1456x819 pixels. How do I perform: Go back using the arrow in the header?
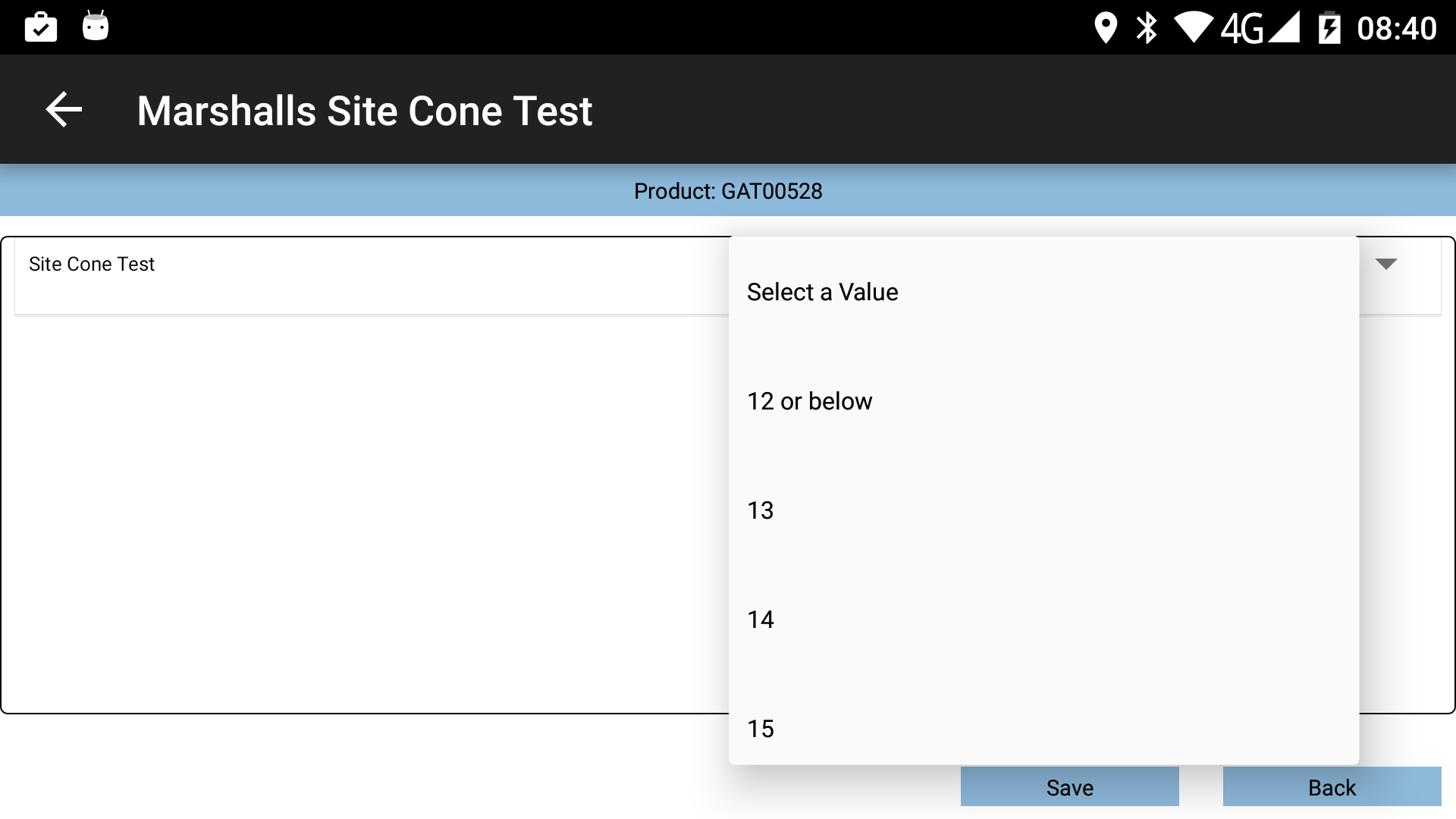tap(64, 110)
